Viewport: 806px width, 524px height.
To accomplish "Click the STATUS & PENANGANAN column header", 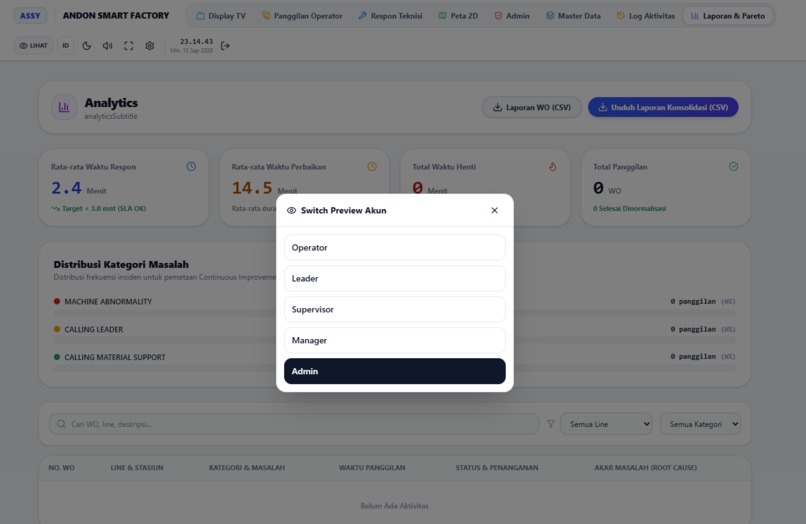I will click(497, 467).
